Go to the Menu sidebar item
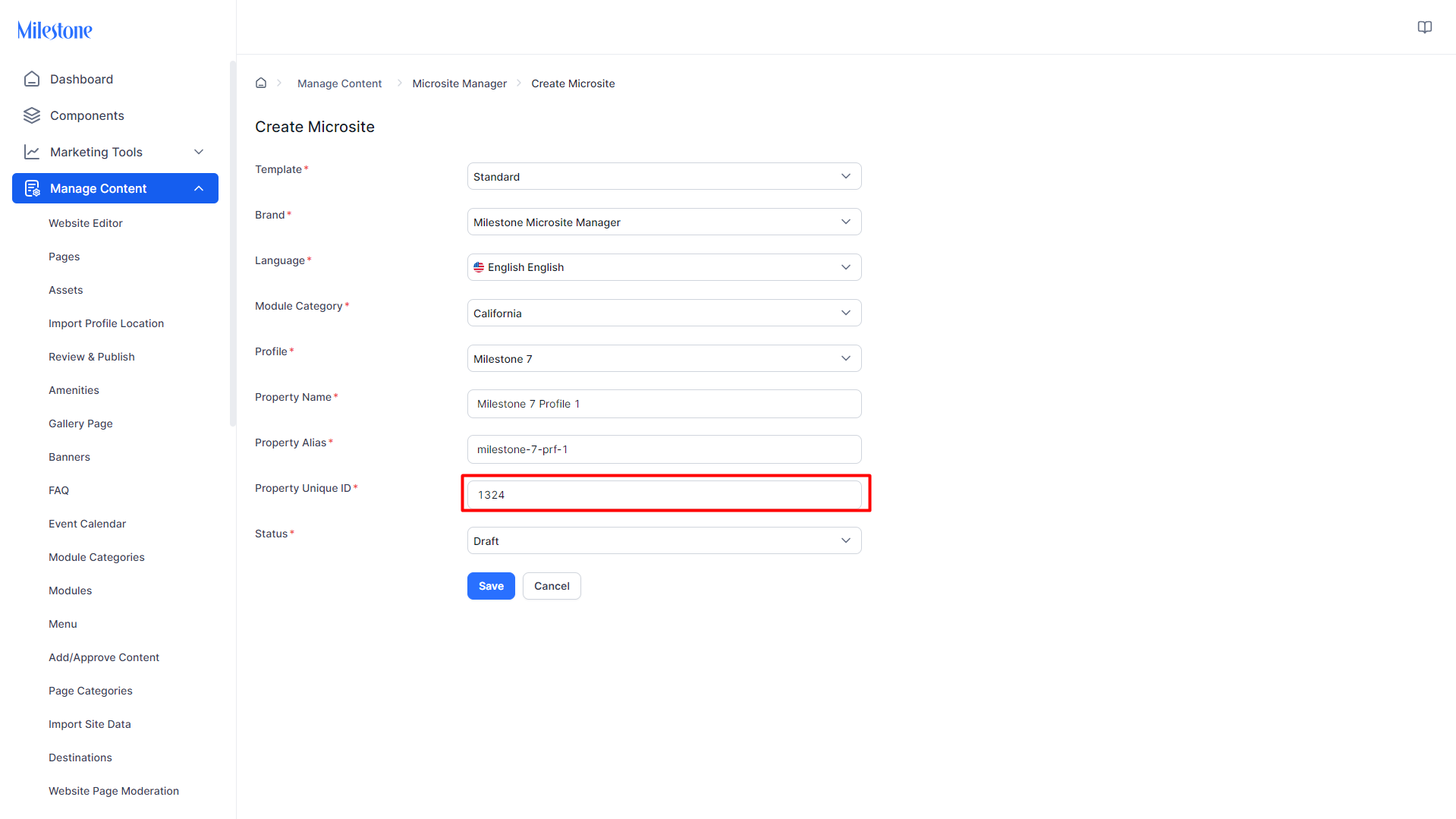1456x819 pixels. [63, 624]
